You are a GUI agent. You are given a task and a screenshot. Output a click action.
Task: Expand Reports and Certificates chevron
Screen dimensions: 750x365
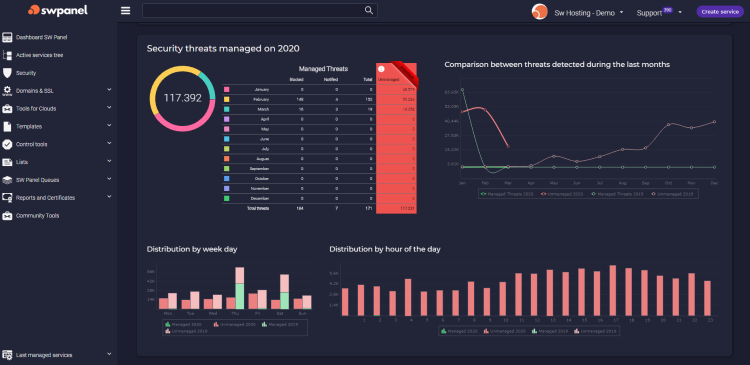coord(109,196)
